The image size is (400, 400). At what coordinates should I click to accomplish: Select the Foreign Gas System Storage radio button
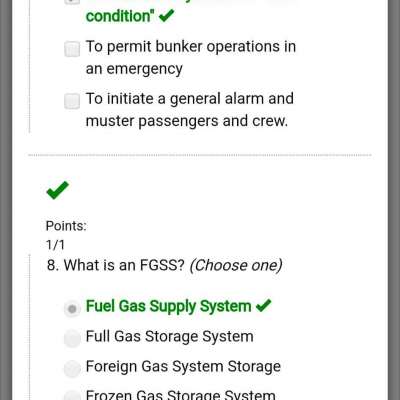click(x=72, y=369)
